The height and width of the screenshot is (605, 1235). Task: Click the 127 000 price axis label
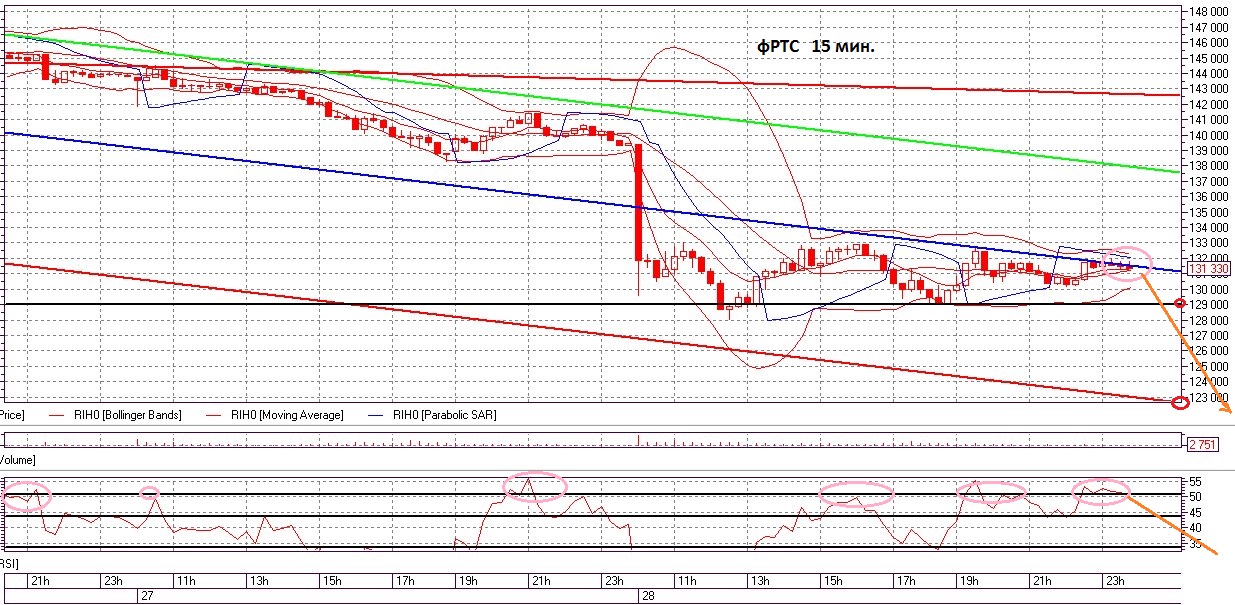point(1210,336)
